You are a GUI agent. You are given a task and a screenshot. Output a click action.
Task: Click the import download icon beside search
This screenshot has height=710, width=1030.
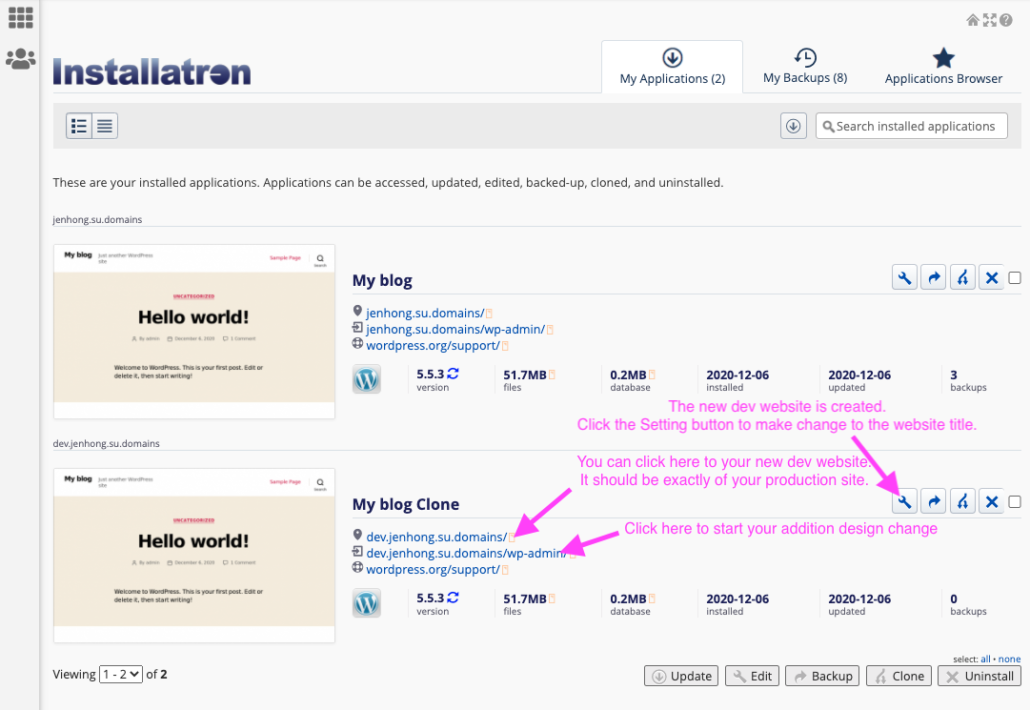coord(793,125)
